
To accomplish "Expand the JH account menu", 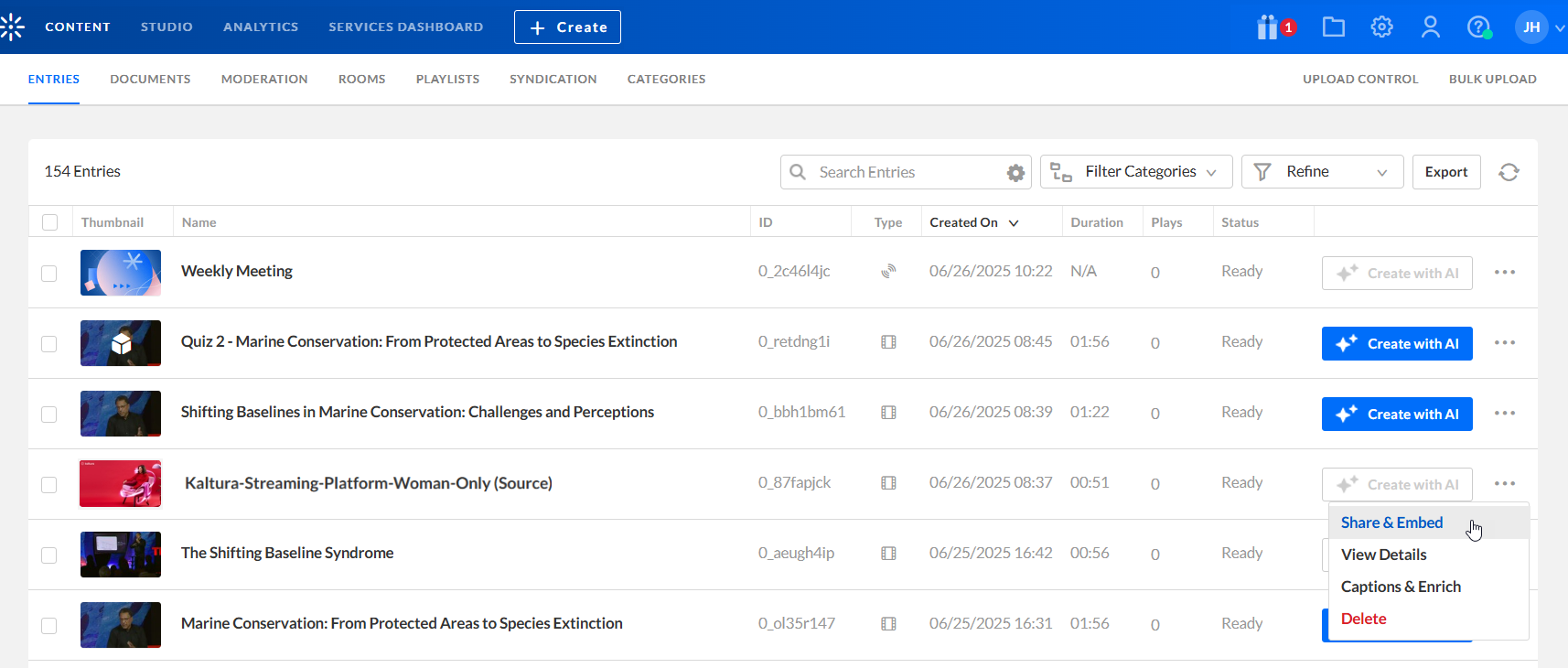I will tap(1540, 27).
